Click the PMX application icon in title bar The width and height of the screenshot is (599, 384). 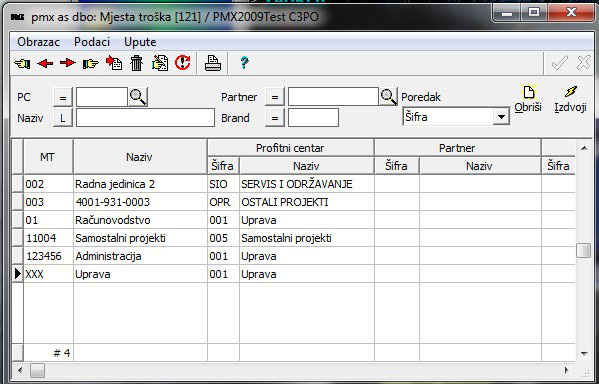[x=18, y=17]
